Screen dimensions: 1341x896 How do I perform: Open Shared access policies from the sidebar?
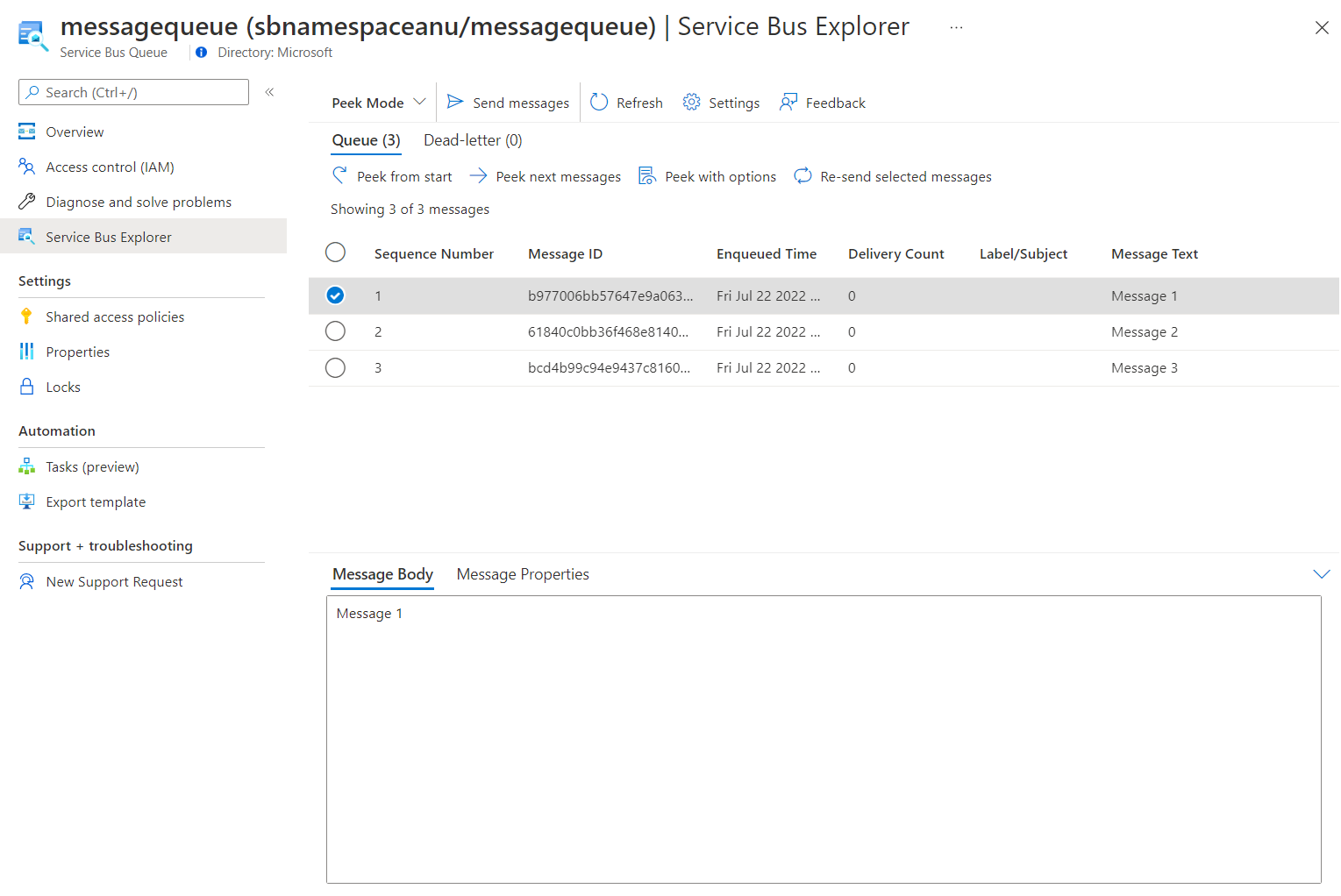pyautogui.click(x=115, y=316)
